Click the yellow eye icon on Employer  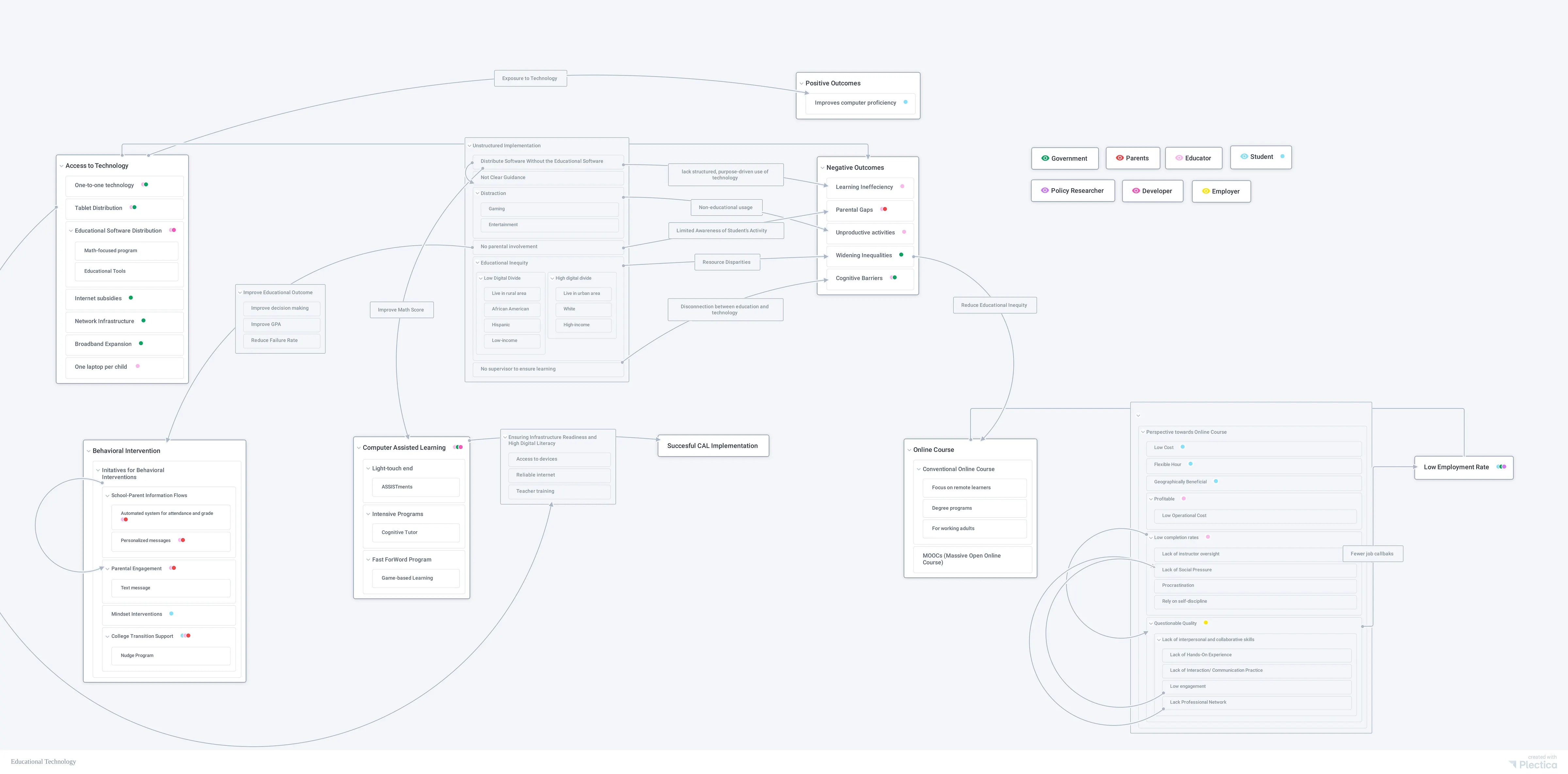point(1206,191)
